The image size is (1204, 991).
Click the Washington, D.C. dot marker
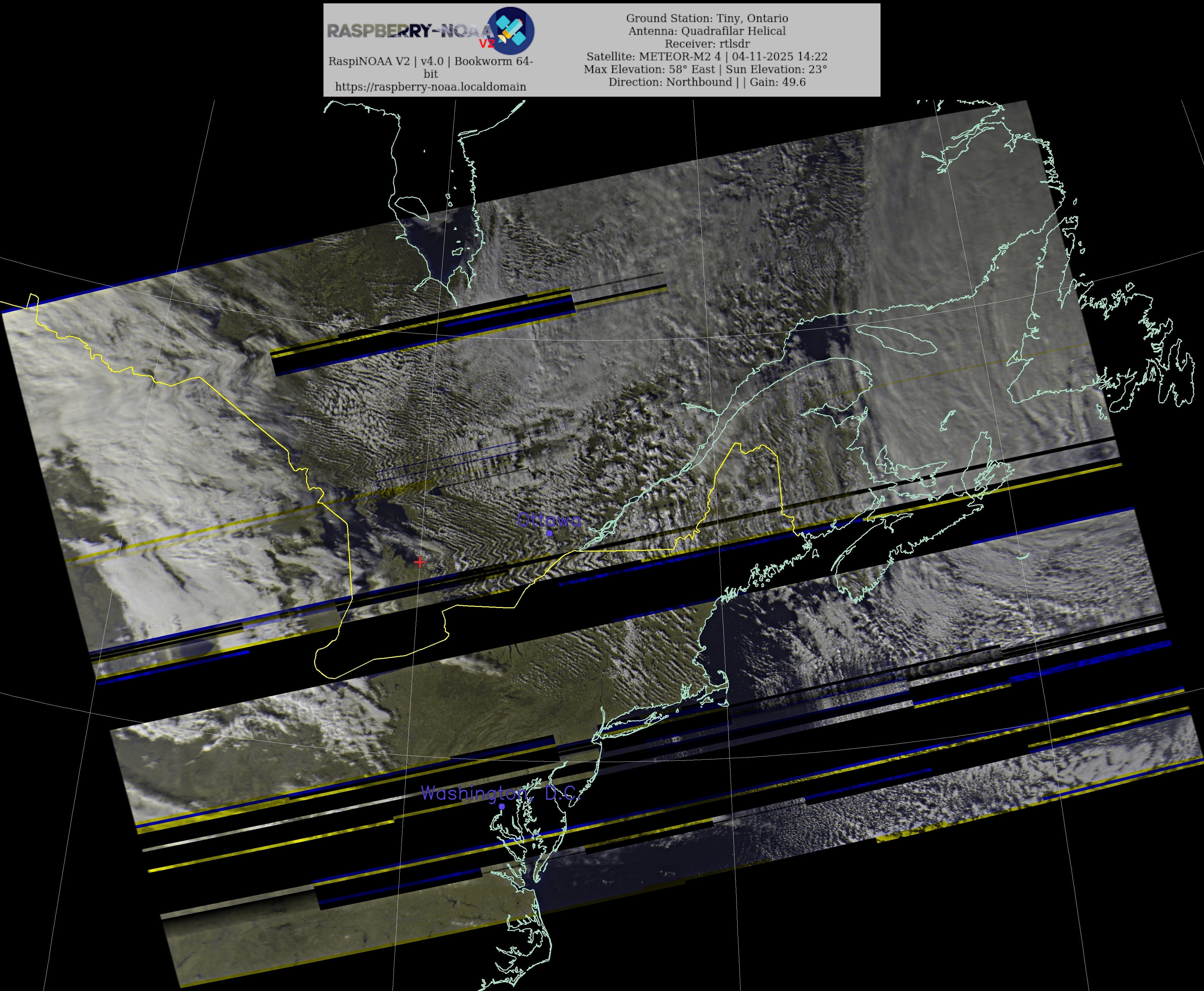click(x=502, y=807)
